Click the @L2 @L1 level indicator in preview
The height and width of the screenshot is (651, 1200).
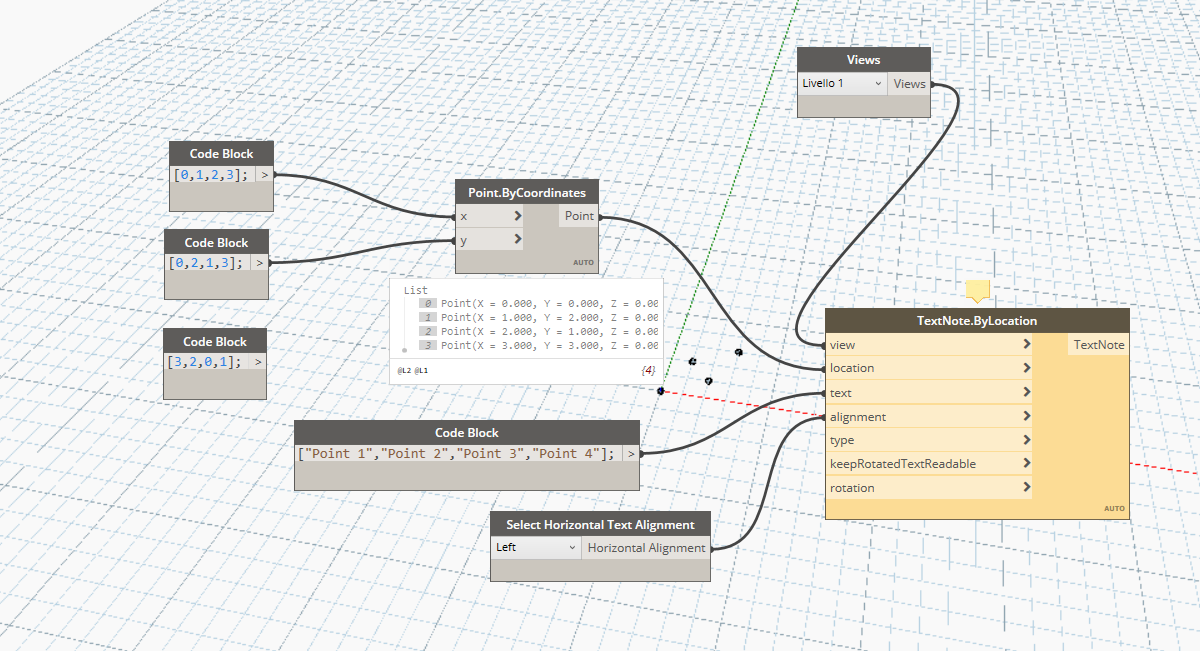pyautogui.click(x=413, y=371)
